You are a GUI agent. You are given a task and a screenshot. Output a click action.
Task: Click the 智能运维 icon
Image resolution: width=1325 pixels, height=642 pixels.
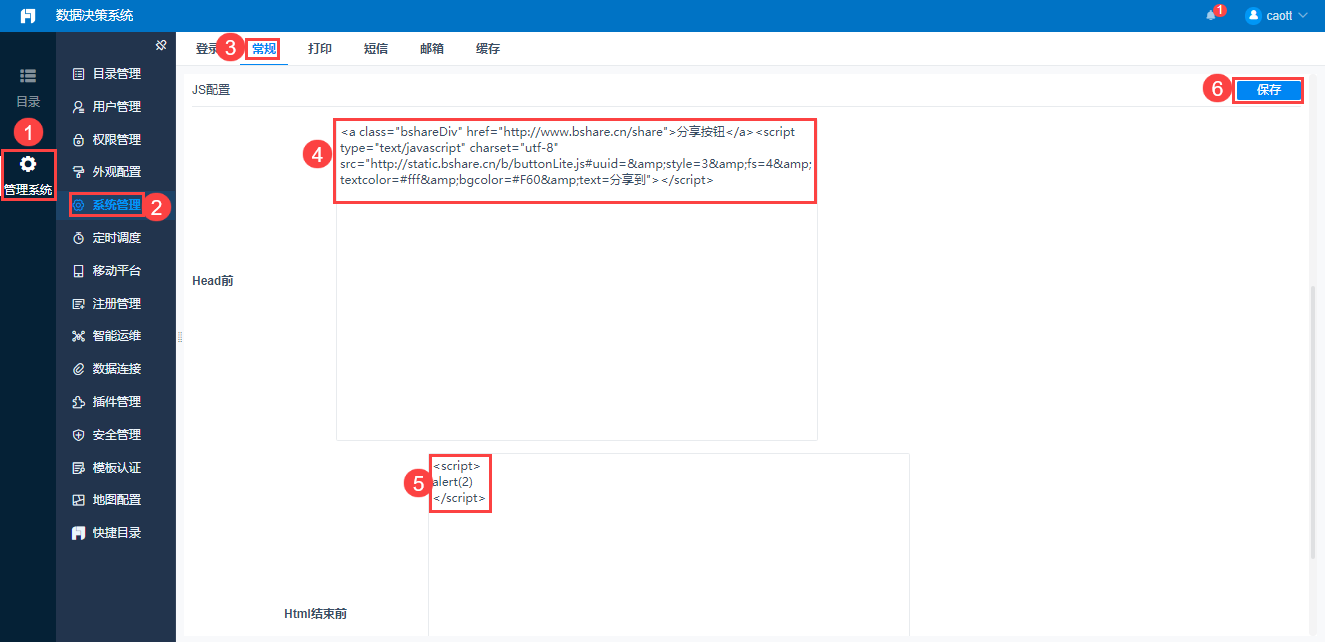[78, 336]
